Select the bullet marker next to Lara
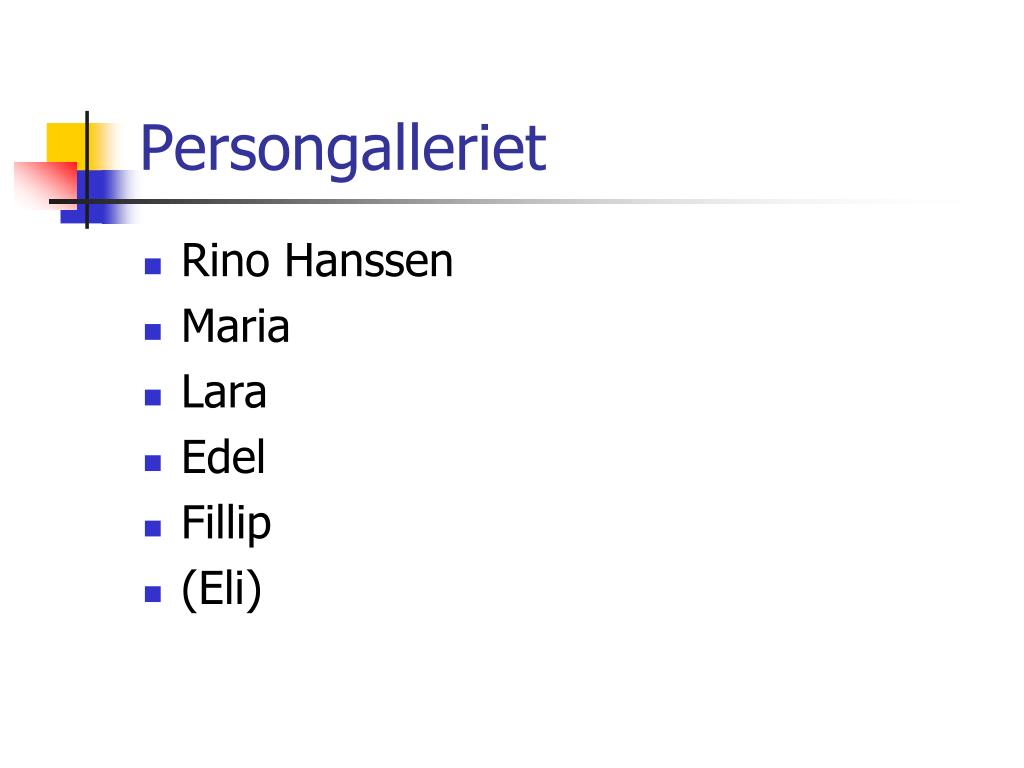 click(x=153, y=397)
